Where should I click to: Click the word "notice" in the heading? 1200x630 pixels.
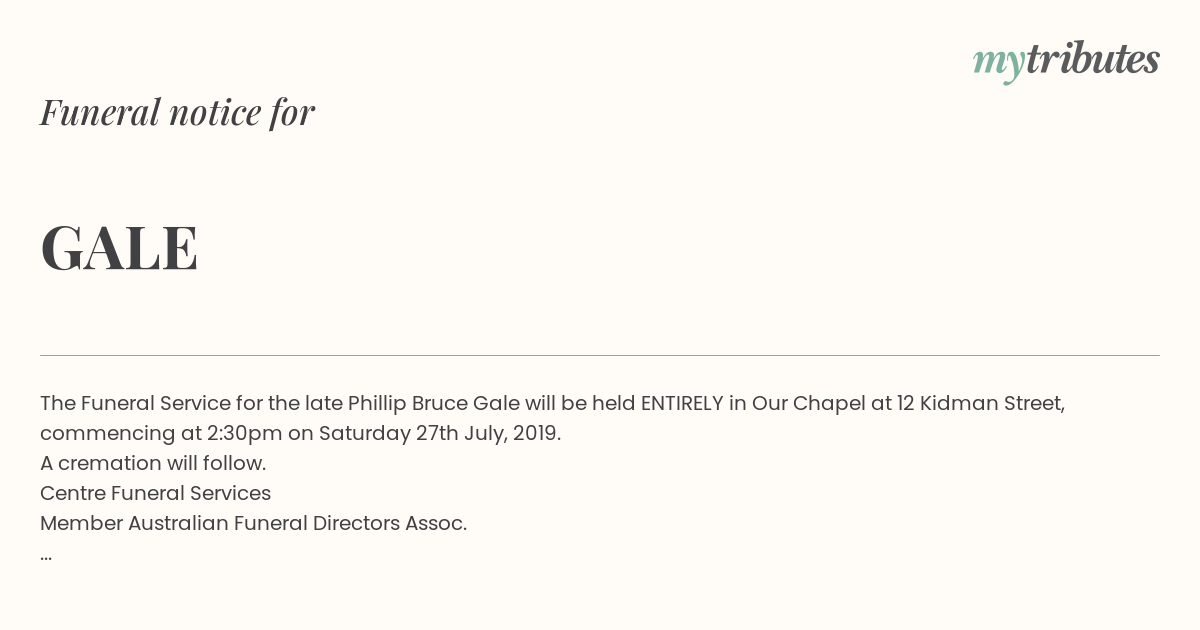pyautogui.click(x=215, y=113)
